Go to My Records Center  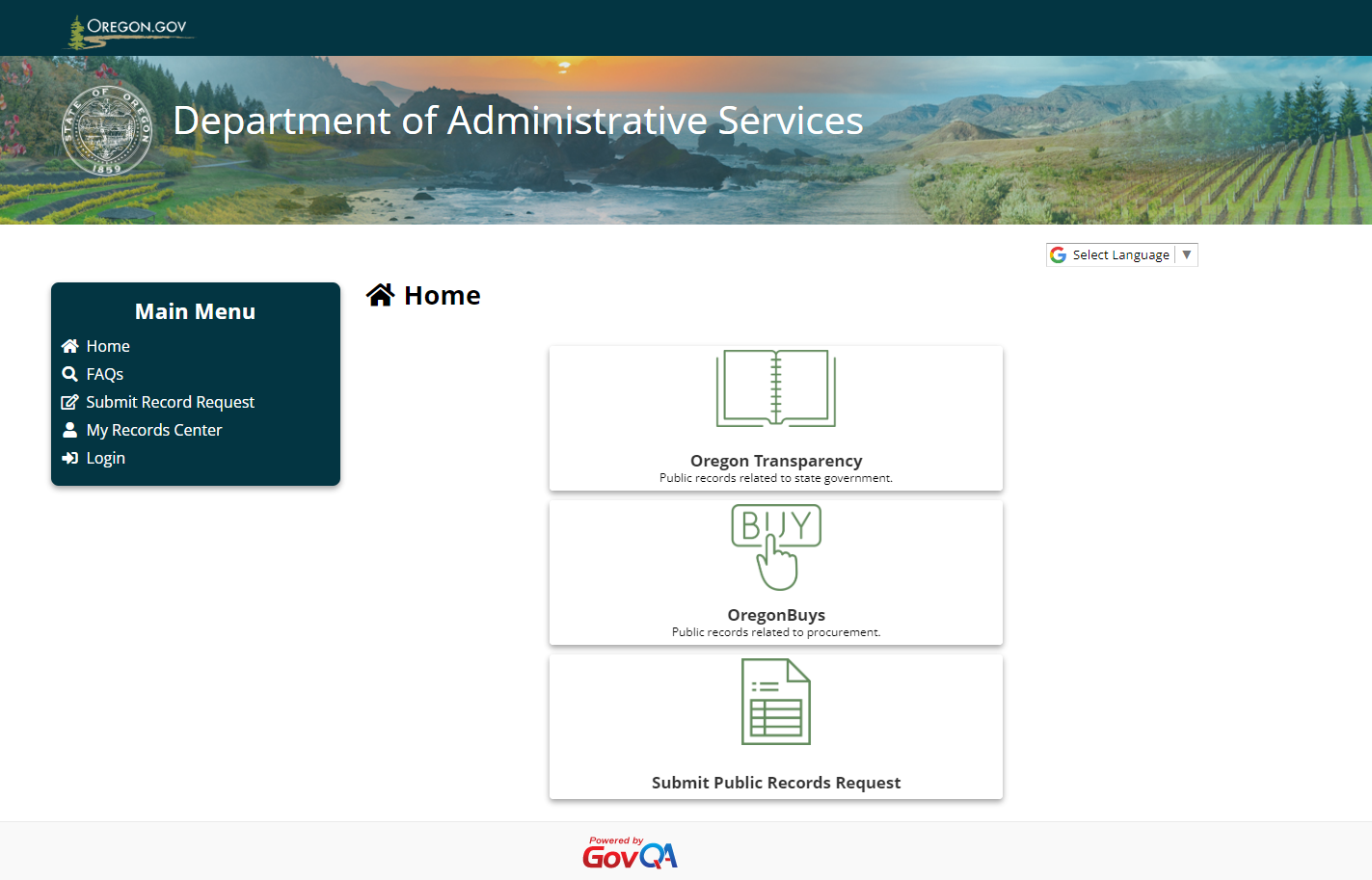pos(154,430)
